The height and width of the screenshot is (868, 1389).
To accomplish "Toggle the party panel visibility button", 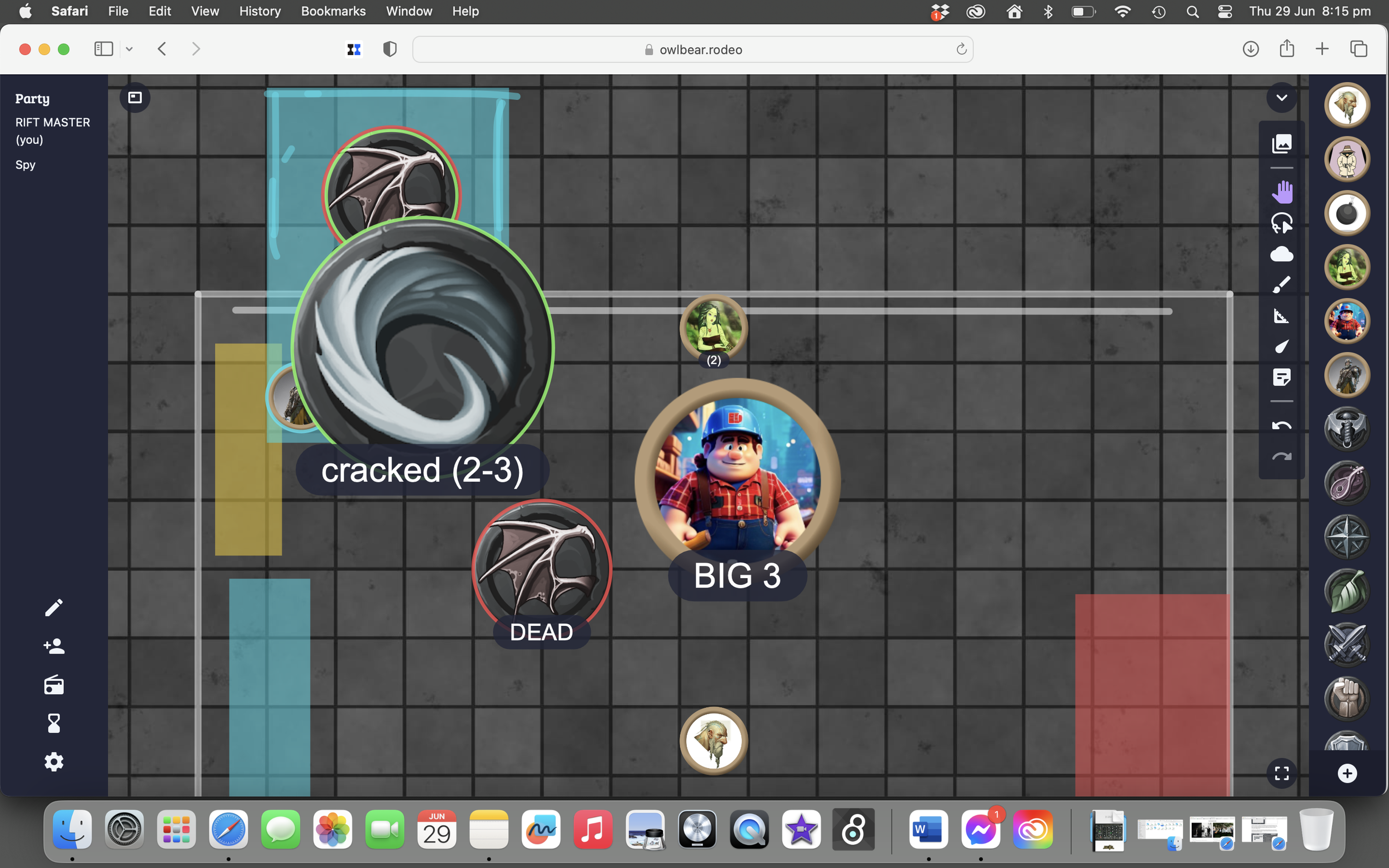I will 135,98.
